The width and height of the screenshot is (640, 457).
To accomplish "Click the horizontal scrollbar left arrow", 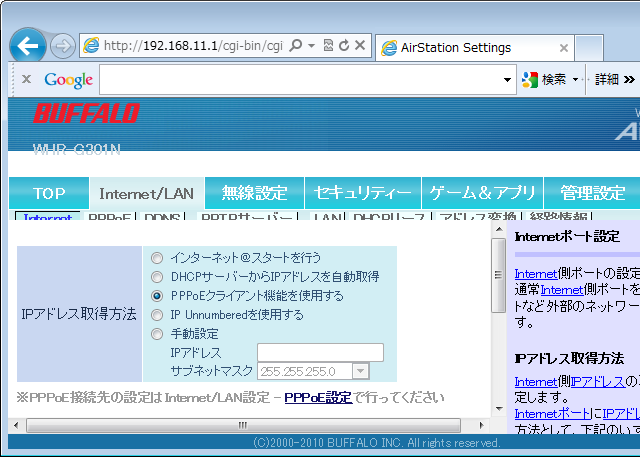I will [16, 425].
